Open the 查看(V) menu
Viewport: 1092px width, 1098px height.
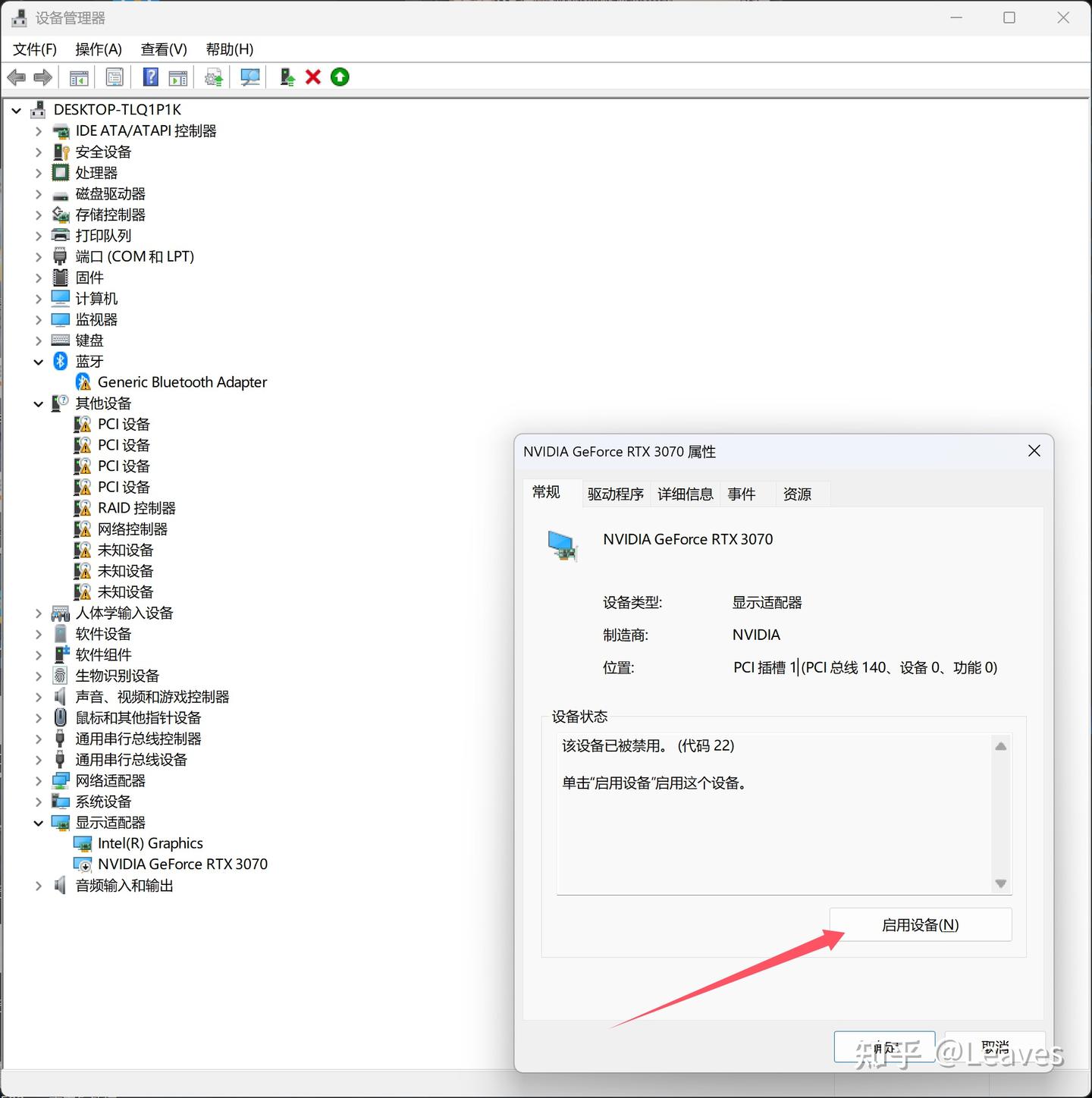[164, 49]
